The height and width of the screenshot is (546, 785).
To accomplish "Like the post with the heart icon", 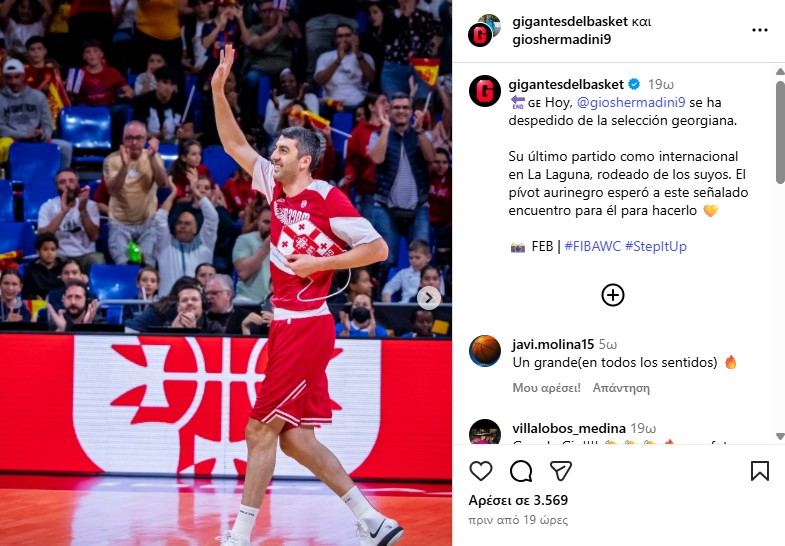I will pos(481,471).
